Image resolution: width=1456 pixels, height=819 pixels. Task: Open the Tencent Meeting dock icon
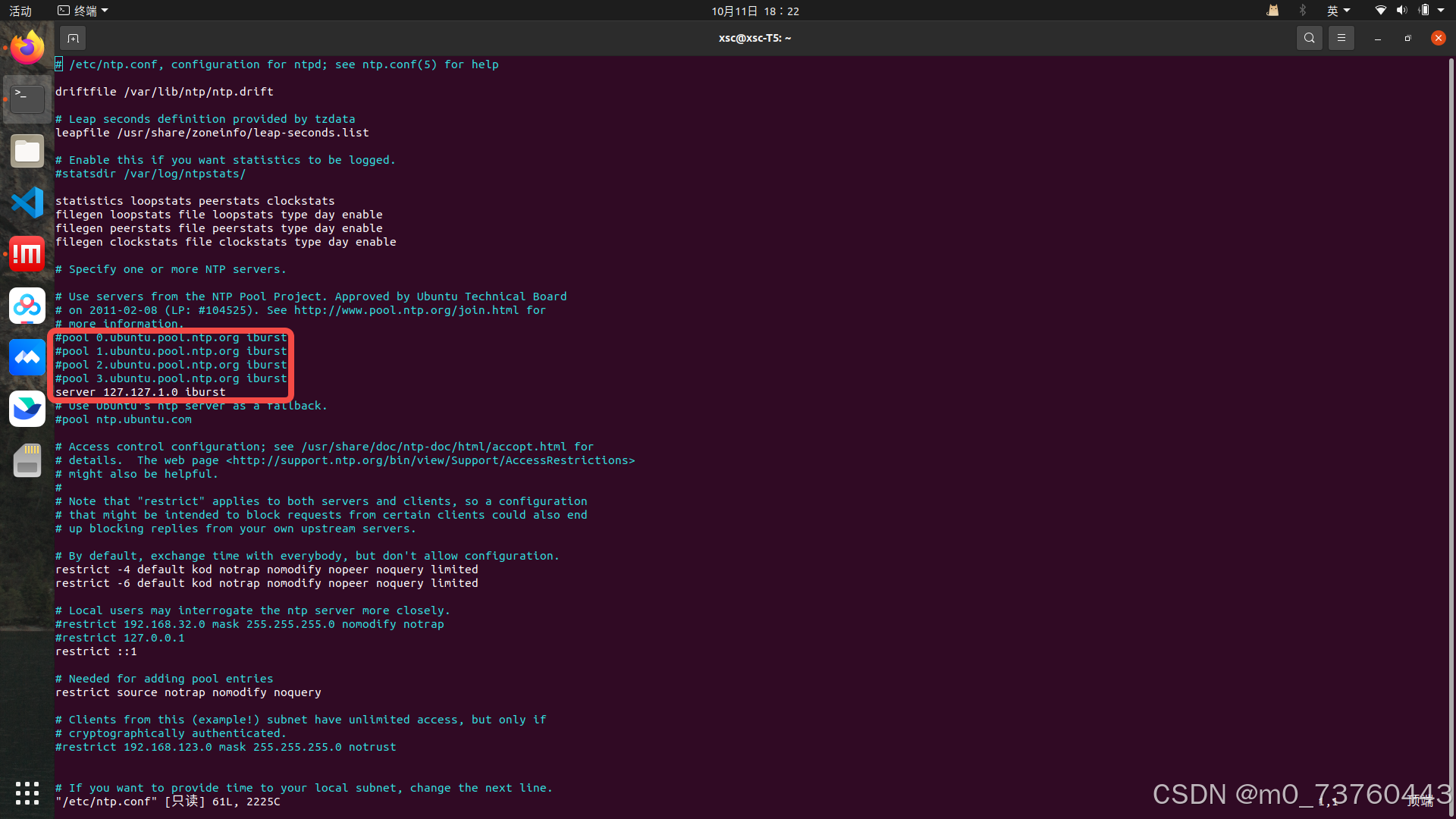coord(27,357)
